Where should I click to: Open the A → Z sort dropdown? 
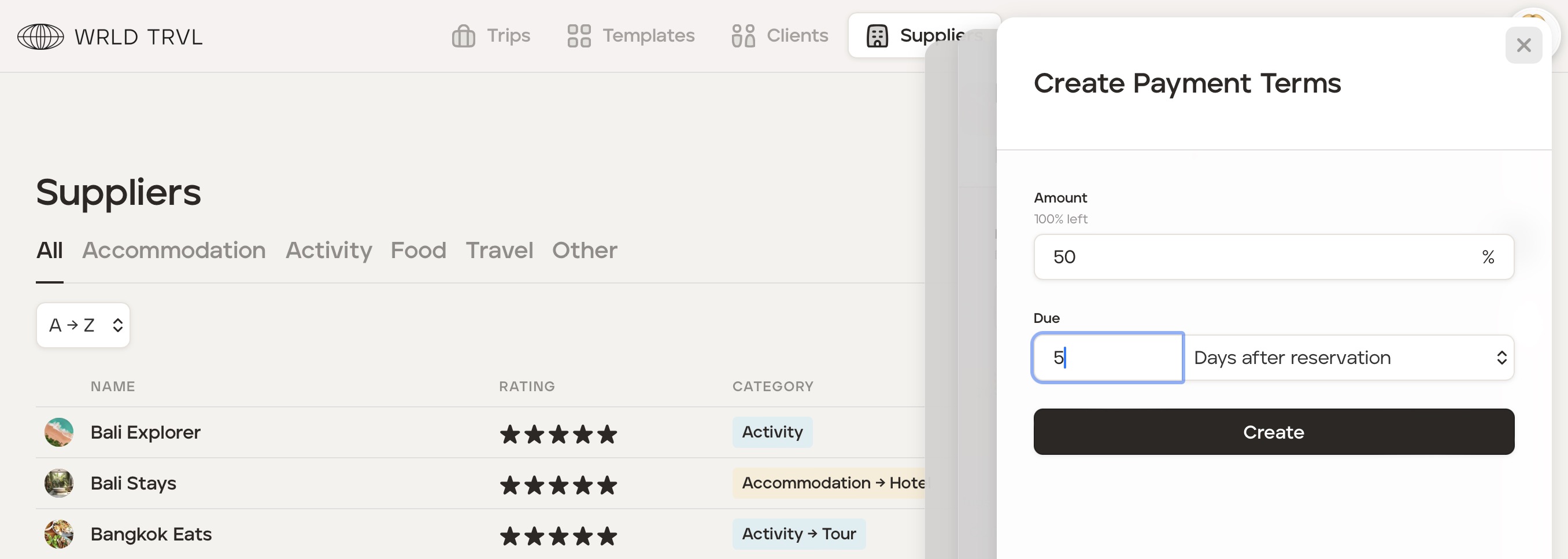click(83, 325)
